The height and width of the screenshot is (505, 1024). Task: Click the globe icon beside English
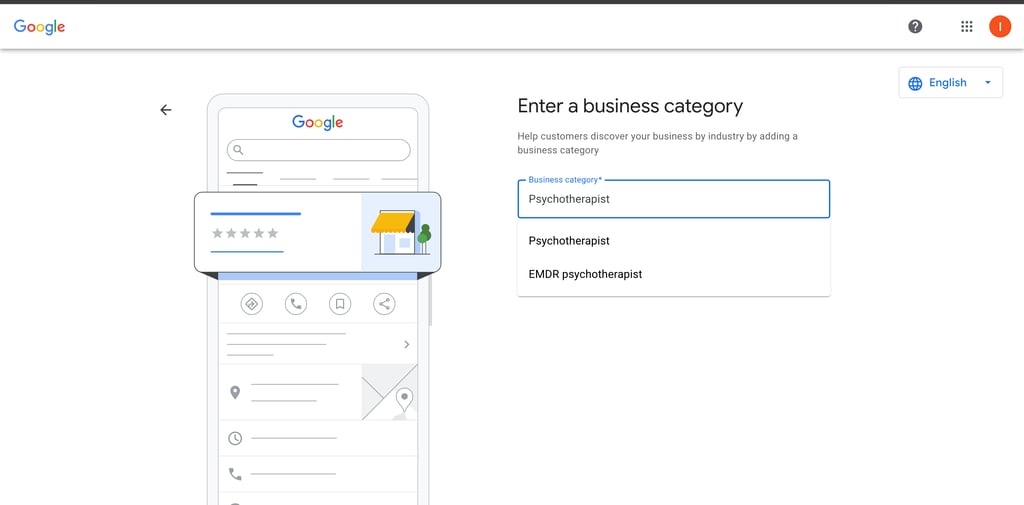pyautogui.click(x=916, y=83)
